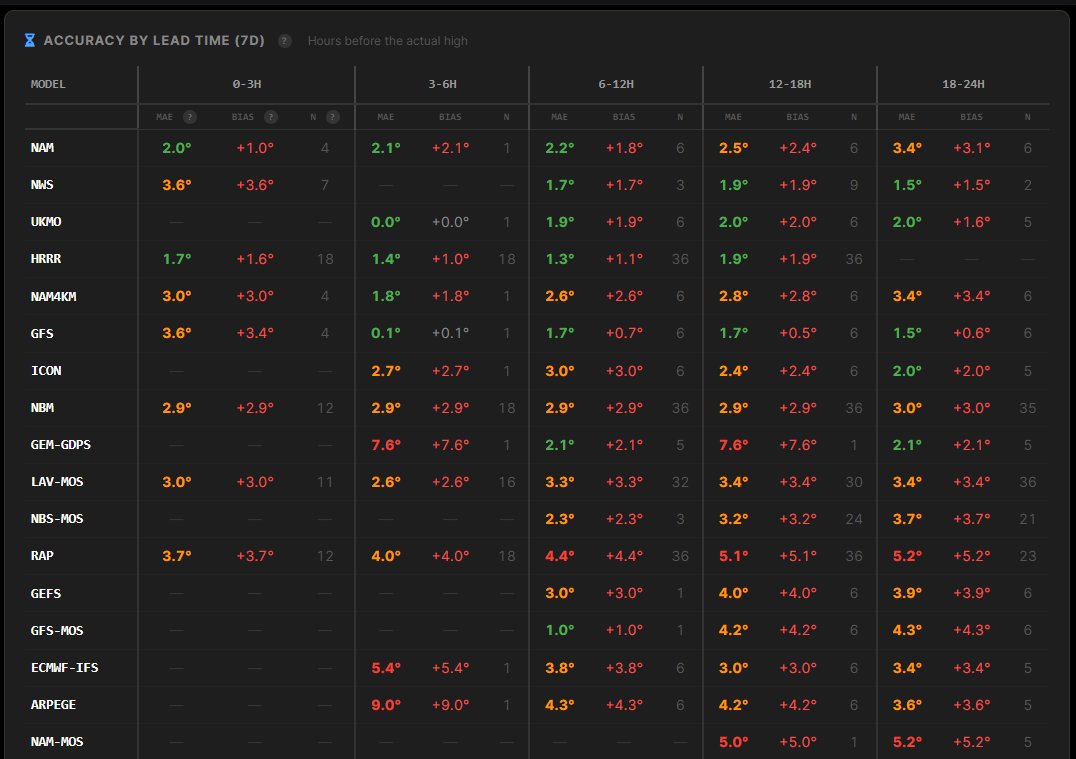Select the NAM model row label
1076x759 pixels.
tap(42, 148)
